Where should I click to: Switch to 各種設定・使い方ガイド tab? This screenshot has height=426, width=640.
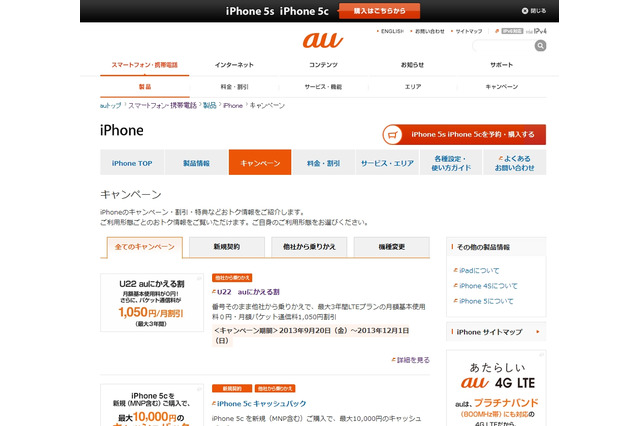[451, 163]
